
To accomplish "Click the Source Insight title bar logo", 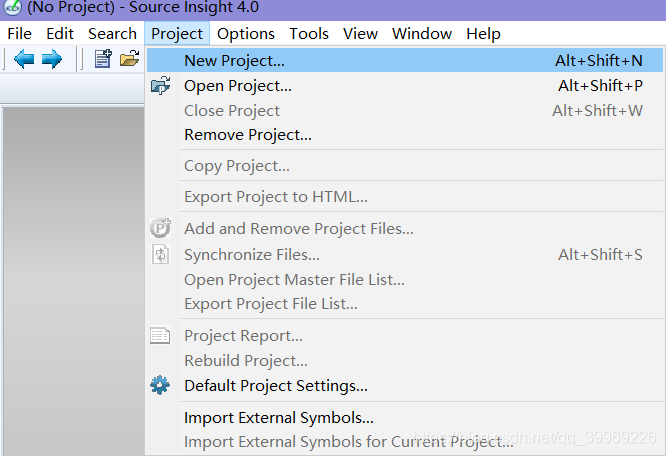I will [13, 7].
